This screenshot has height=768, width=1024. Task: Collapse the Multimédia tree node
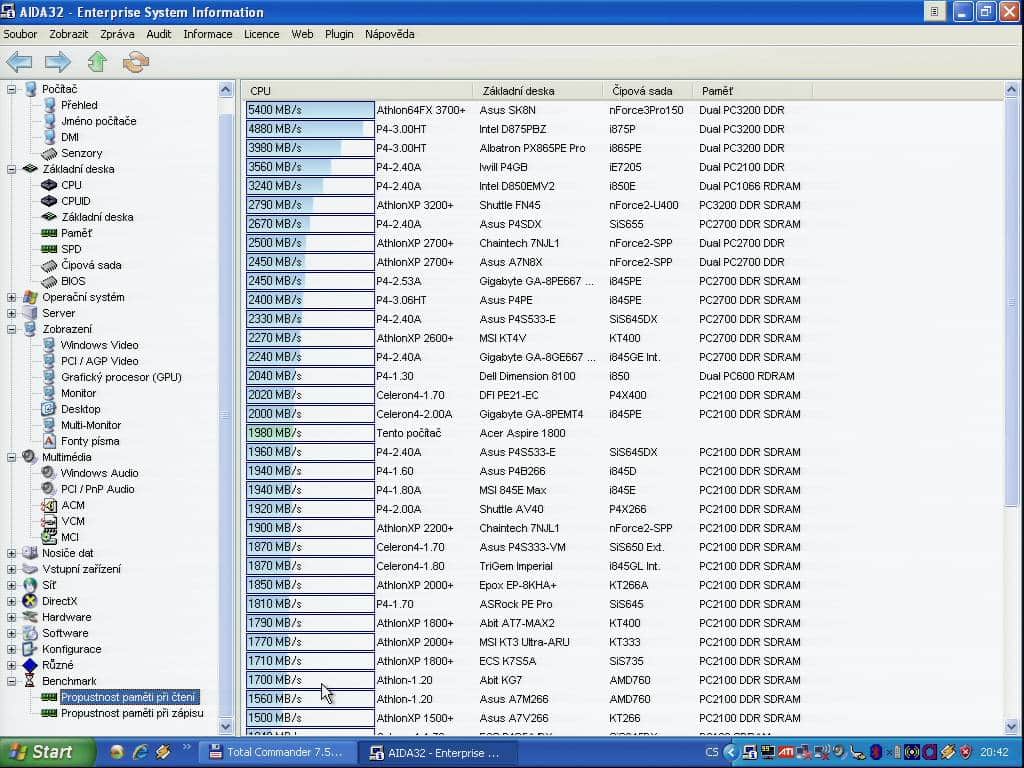pyautogui.click(x=12, y=457)
